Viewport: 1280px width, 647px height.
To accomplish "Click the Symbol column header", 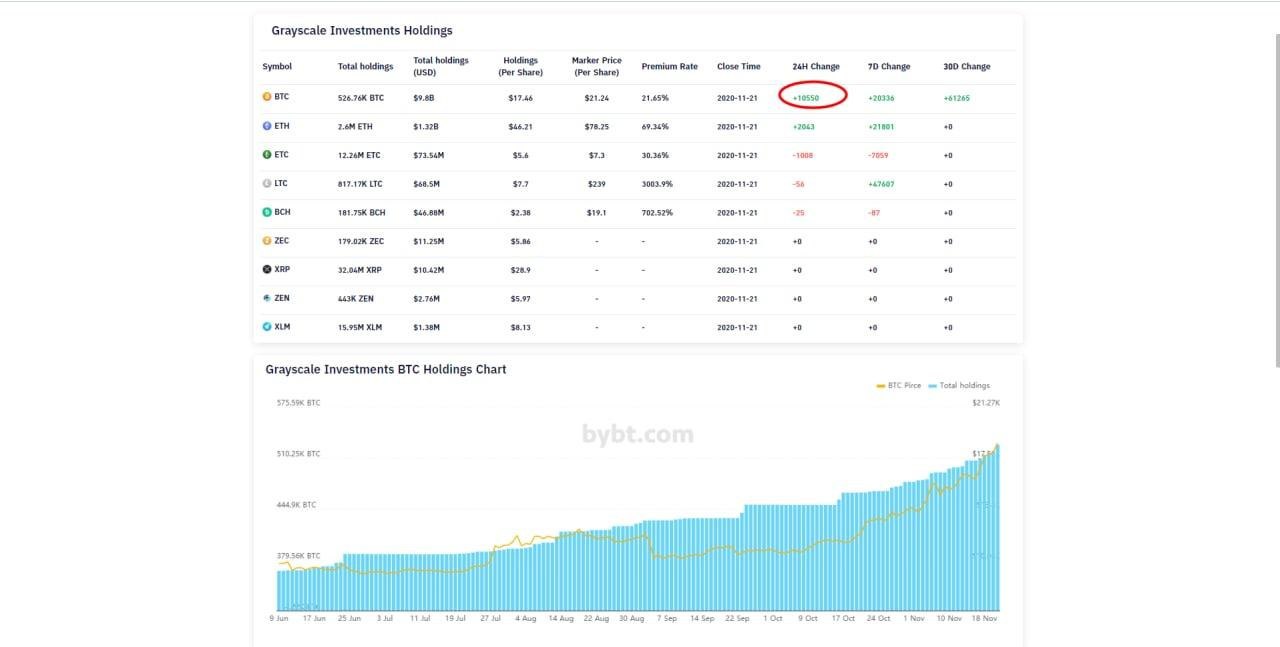I will click(277, 67).
